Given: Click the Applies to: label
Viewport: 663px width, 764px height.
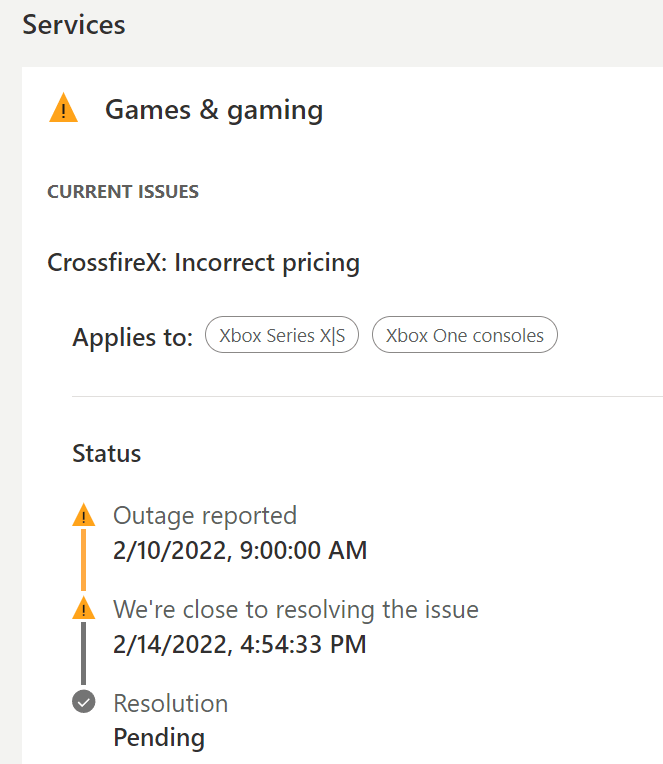Looking at the screenshot, I should (x=132, y=338).
